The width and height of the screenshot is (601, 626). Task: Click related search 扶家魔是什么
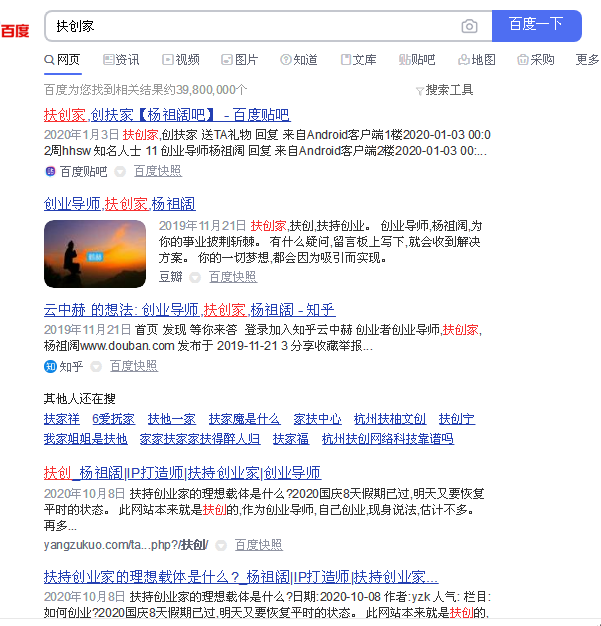244,419
